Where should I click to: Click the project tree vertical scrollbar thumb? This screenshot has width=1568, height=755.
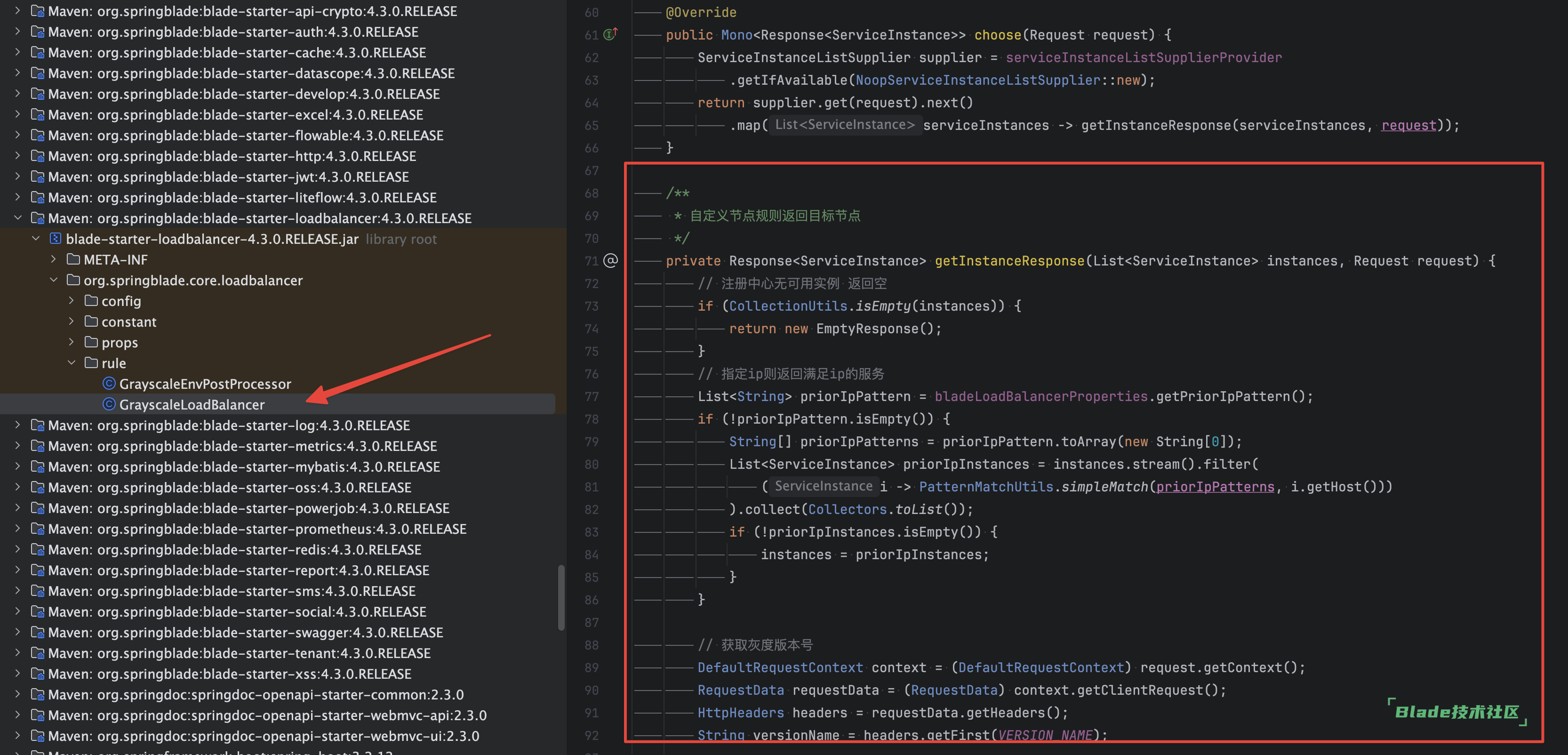(x=560, y=598)
